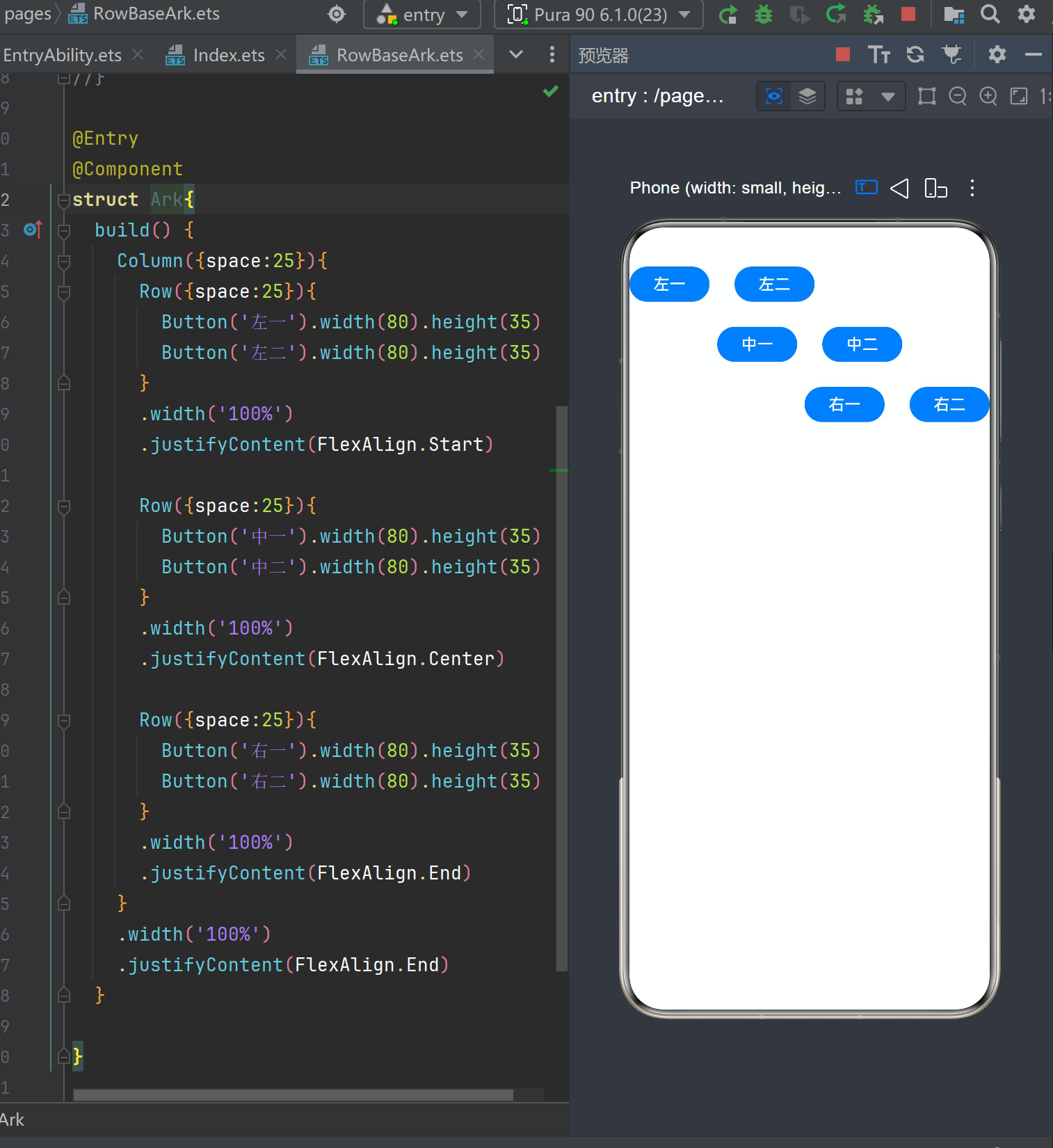Screen dimensions: 1053x1148
Task: Collapse the first Row block fold marker
Action: point(63,292)
